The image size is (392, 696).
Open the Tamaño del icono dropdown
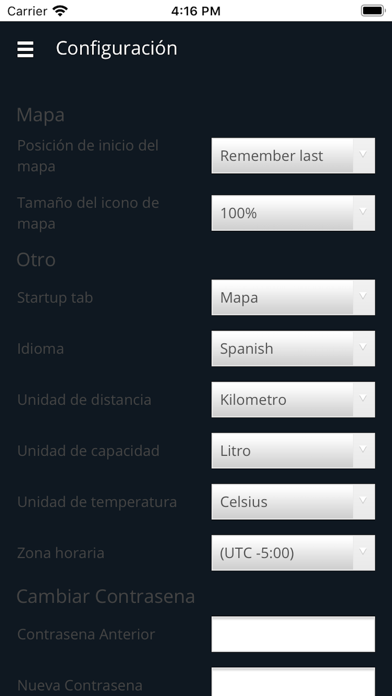[293, 213]
